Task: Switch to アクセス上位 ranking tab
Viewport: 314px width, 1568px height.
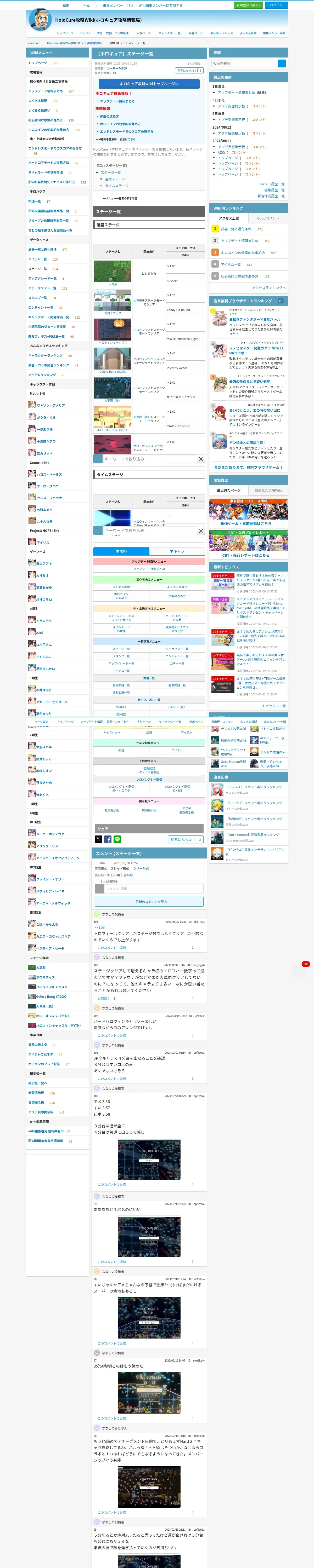Action: point(229,218)
